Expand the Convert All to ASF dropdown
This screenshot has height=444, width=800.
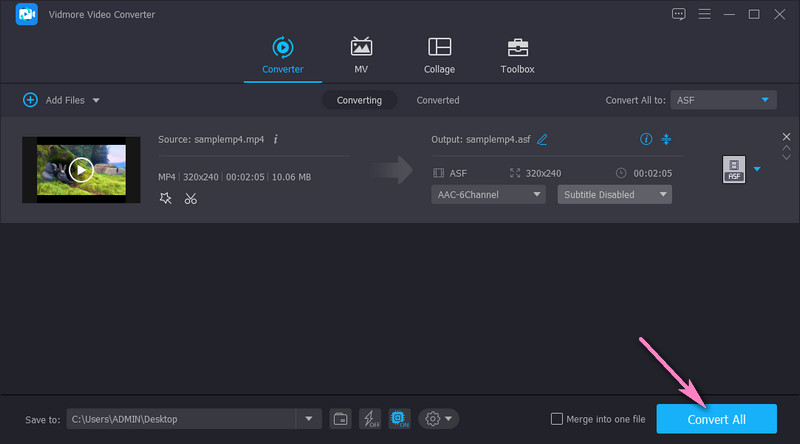click(724, 100)
